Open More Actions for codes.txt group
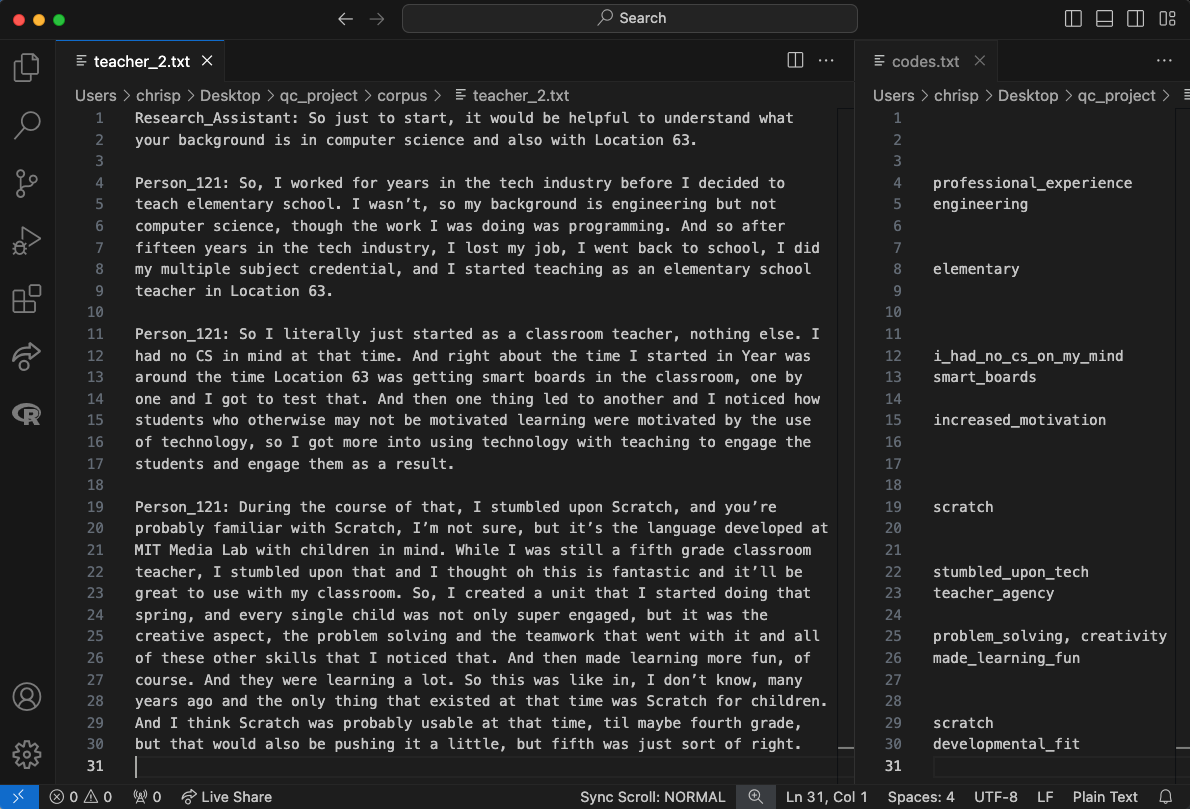 pyautogui.click(x=1164, y=61)
